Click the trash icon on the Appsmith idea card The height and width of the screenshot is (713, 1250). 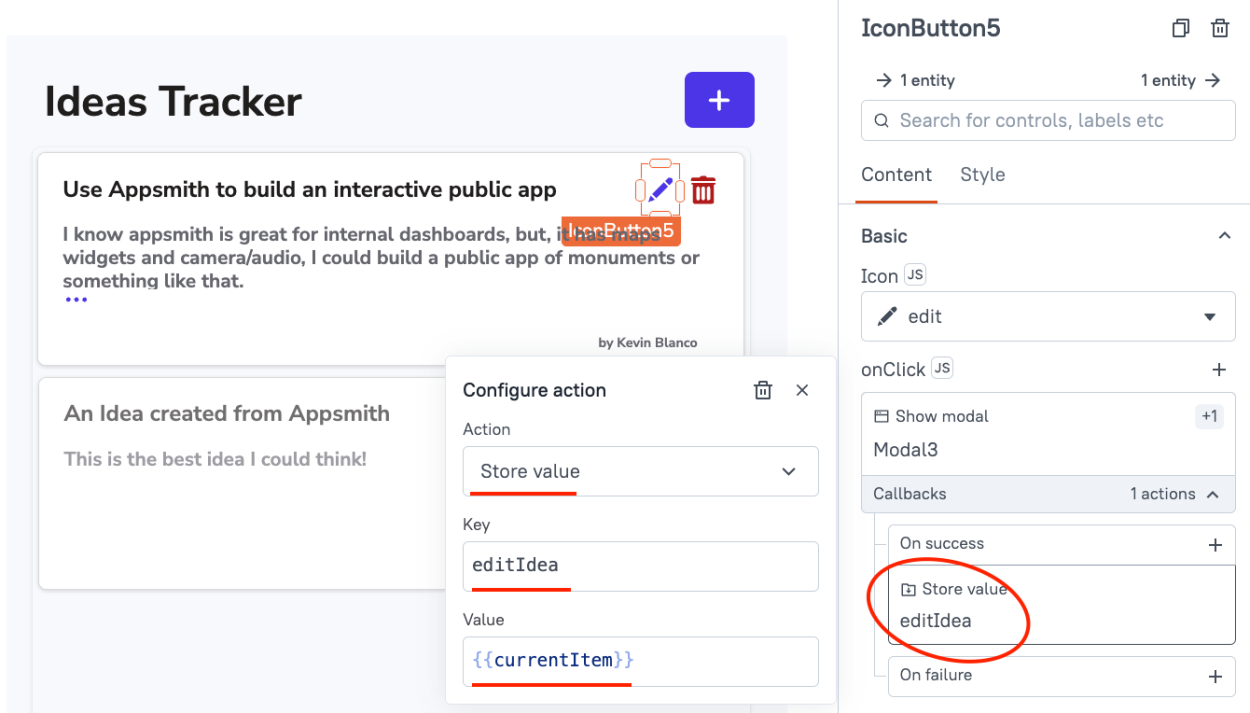click(x=704, y=189)
